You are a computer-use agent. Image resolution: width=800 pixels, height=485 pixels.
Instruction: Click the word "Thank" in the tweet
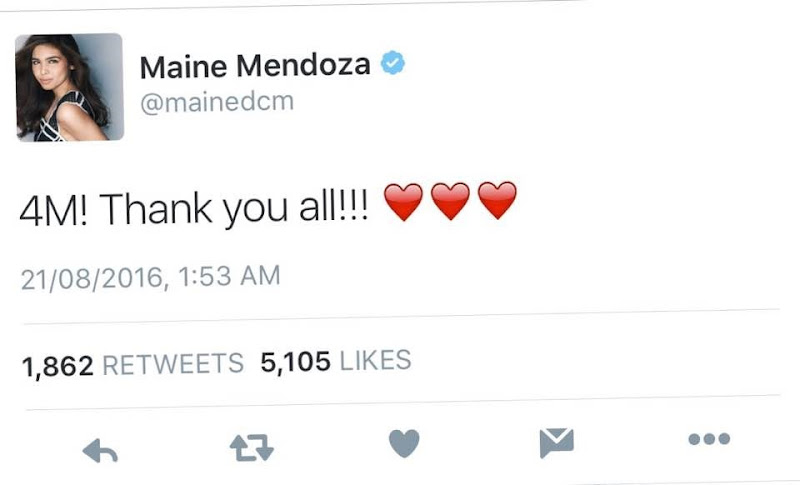[x=156, y=209]
